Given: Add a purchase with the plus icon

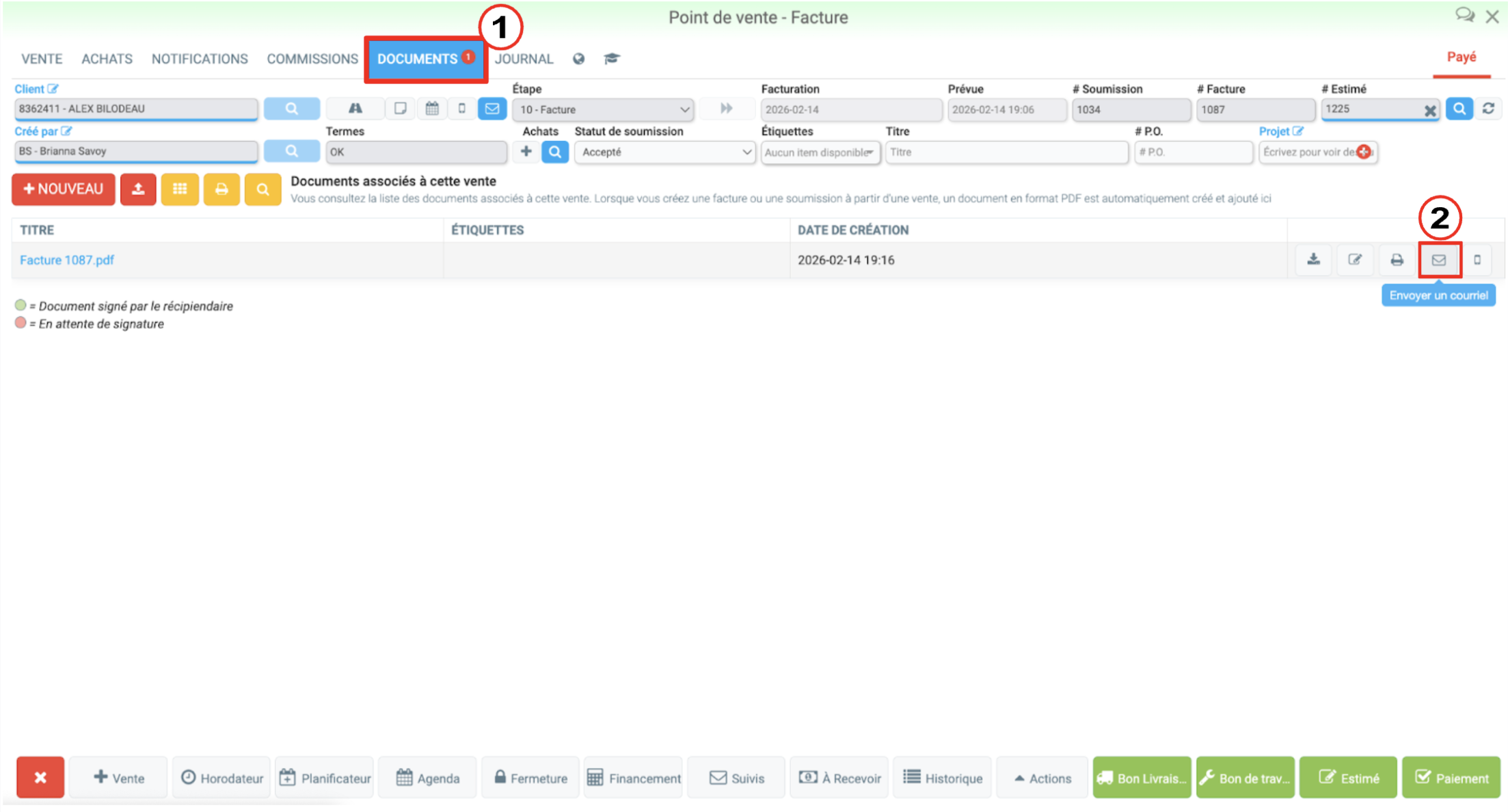Looking at the screenshot, I should pyautogui.click(x=526, y=151).
